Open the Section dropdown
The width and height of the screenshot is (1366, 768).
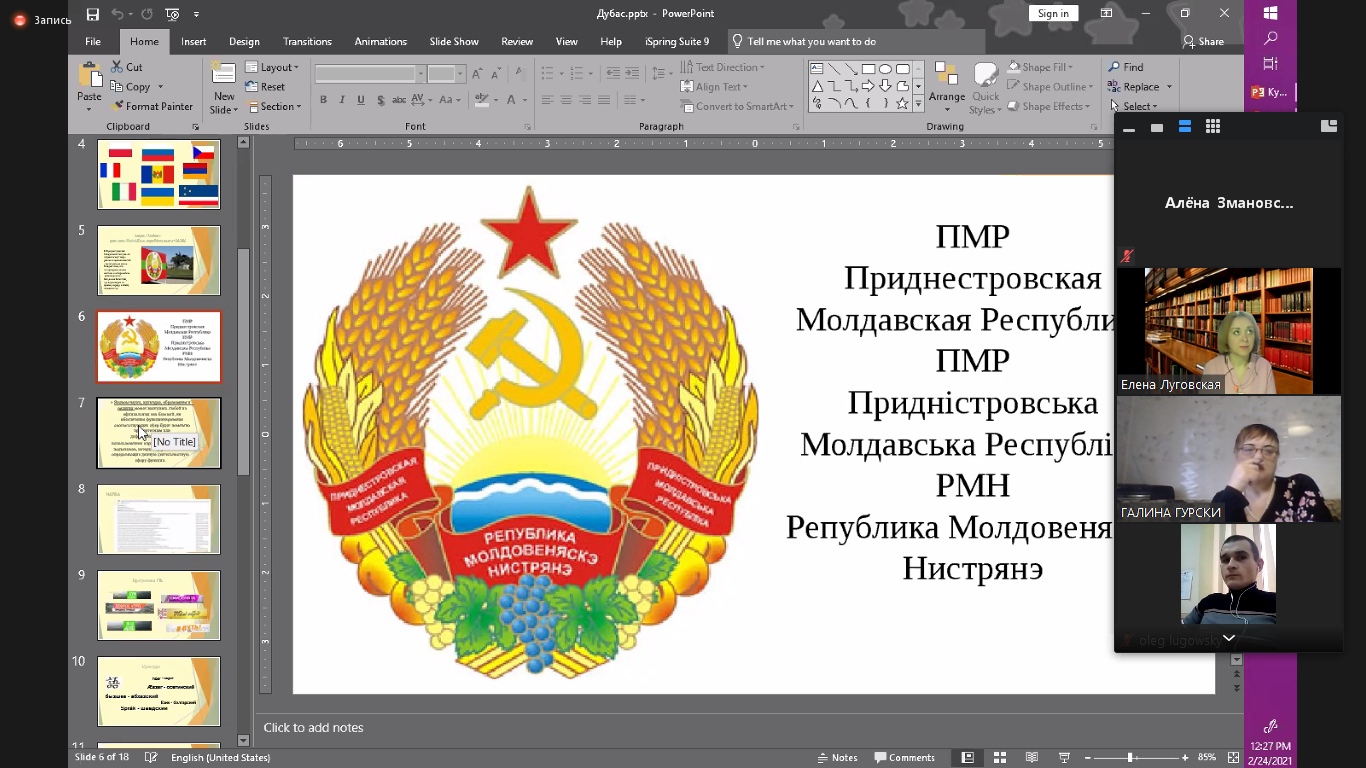coord(273,106)
